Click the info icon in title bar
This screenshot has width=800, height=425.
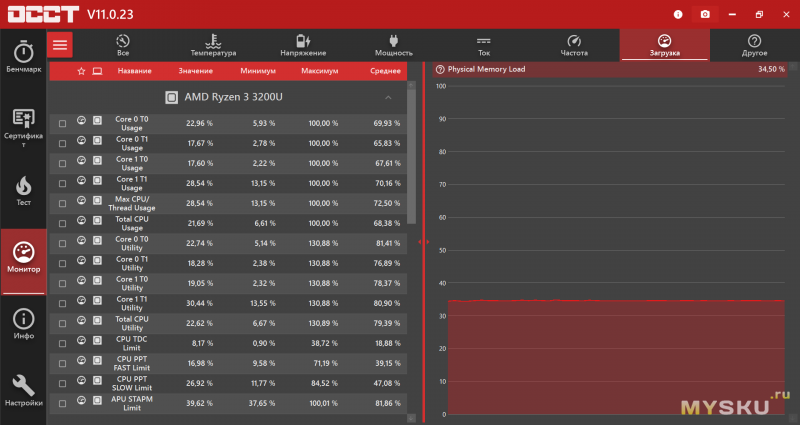[x=678, y=14]
